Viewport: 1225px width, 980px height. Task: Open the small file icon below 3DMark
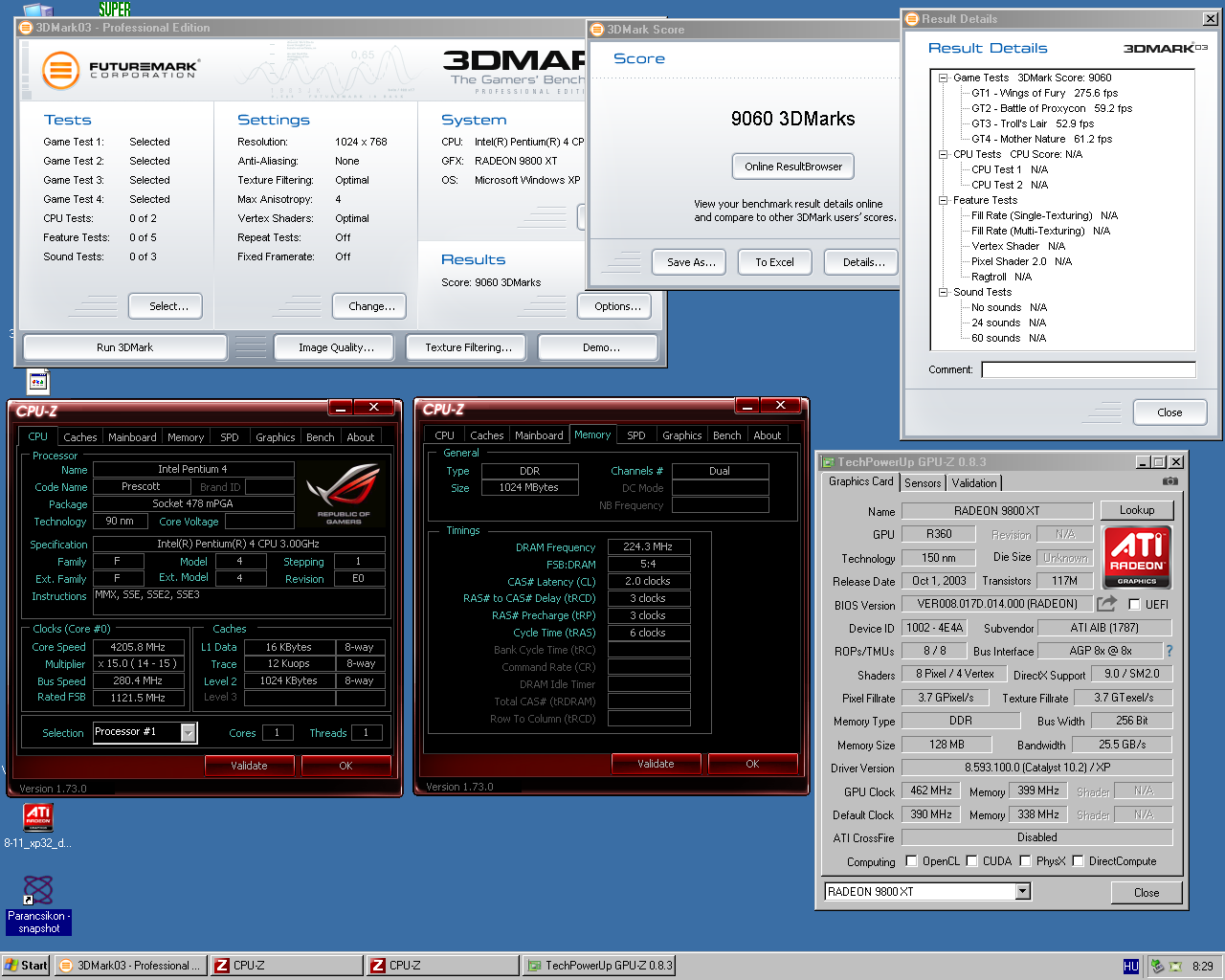point(38,382)
